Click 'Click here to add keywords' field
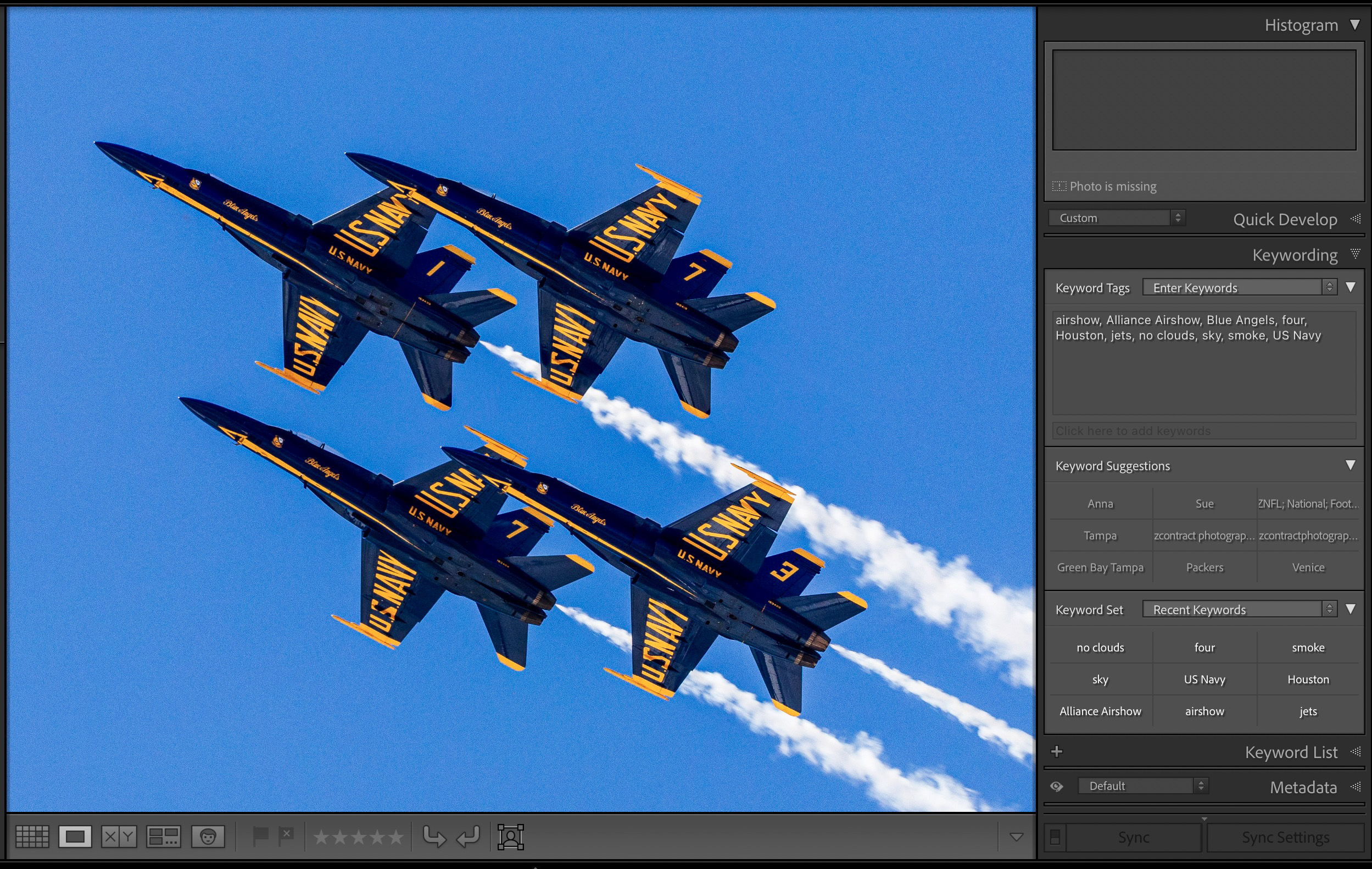 click(1203, 430)
